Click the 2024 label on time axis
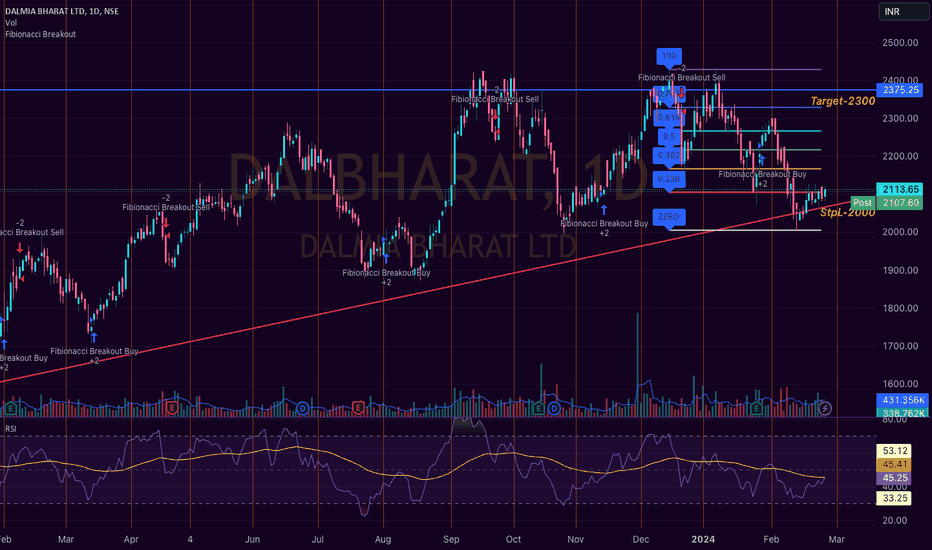The image size is (932, 550). [x=703, y=539]
